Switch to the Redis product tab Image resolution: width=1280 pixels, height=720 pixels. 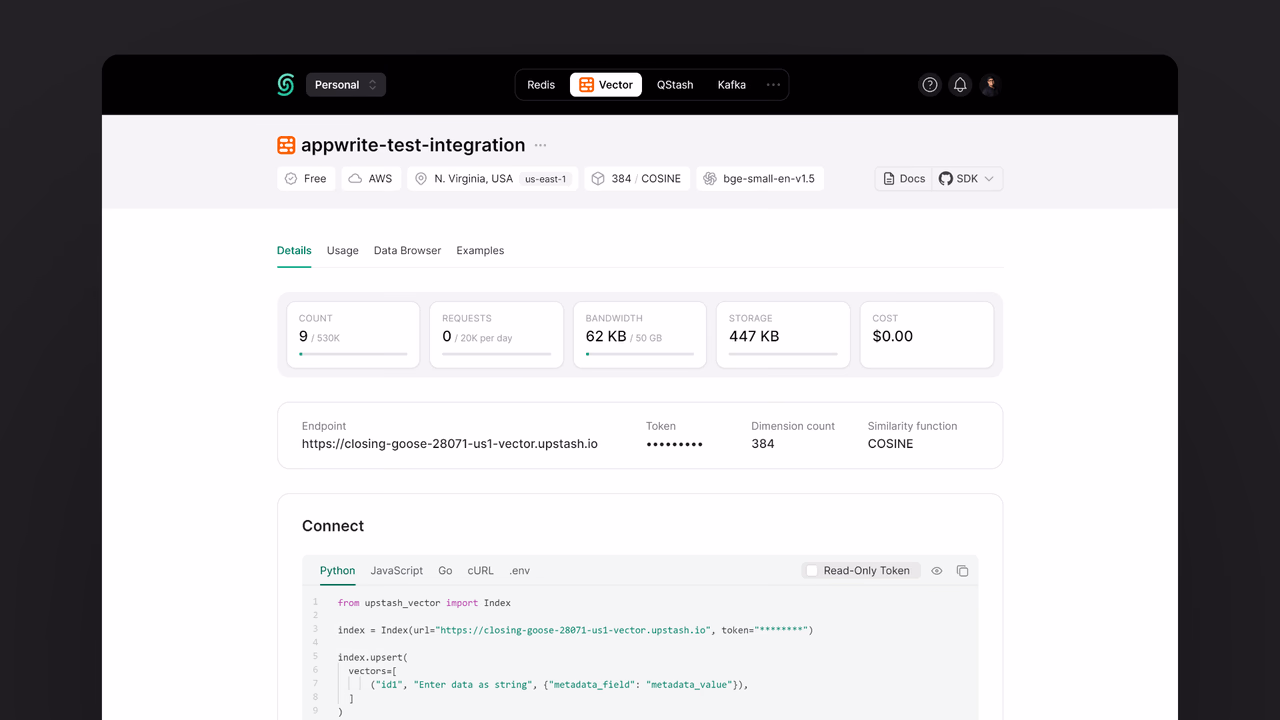541,85
